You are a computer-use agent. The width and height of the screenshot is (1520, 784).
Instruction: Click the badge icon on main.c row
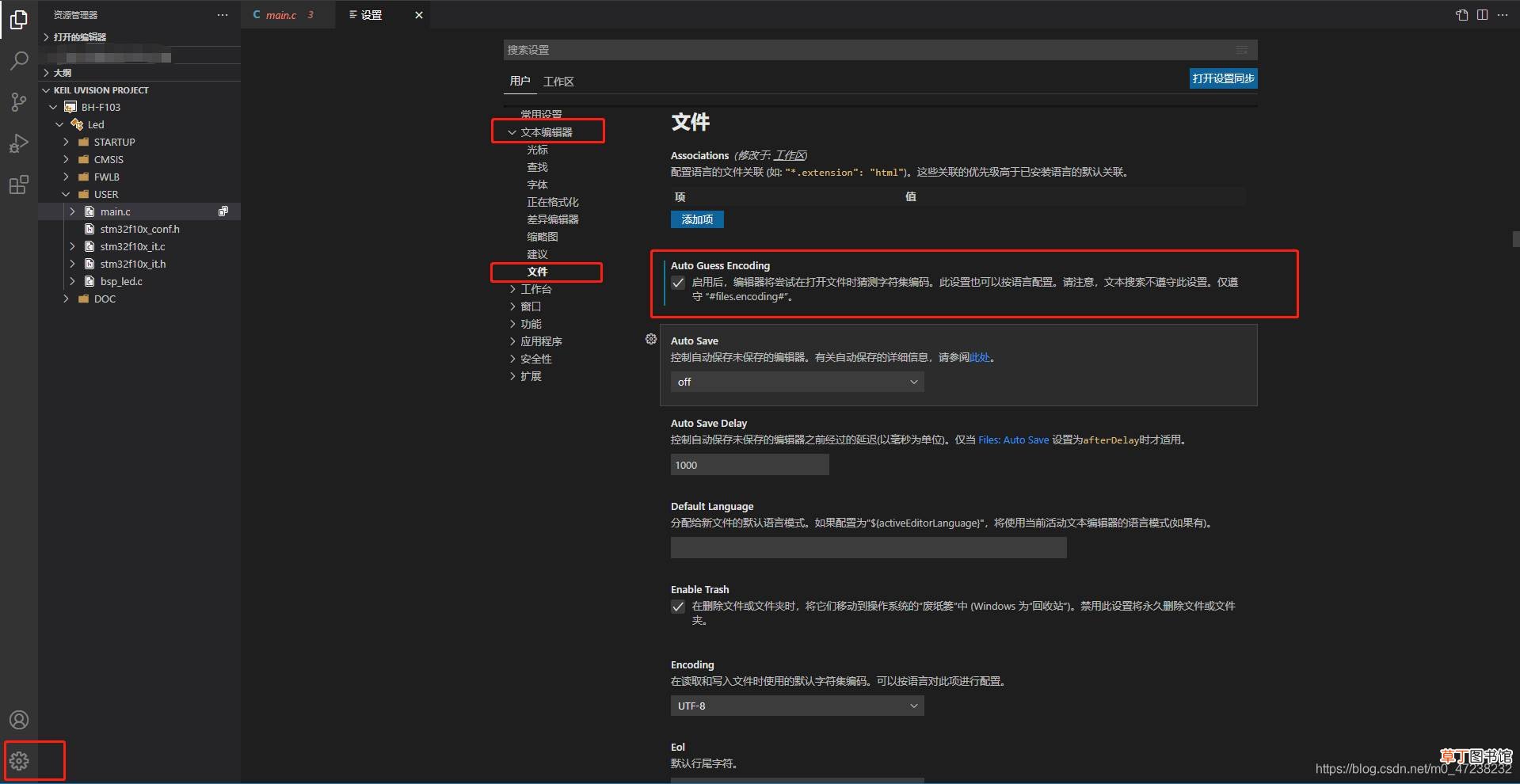pos(223,211)
